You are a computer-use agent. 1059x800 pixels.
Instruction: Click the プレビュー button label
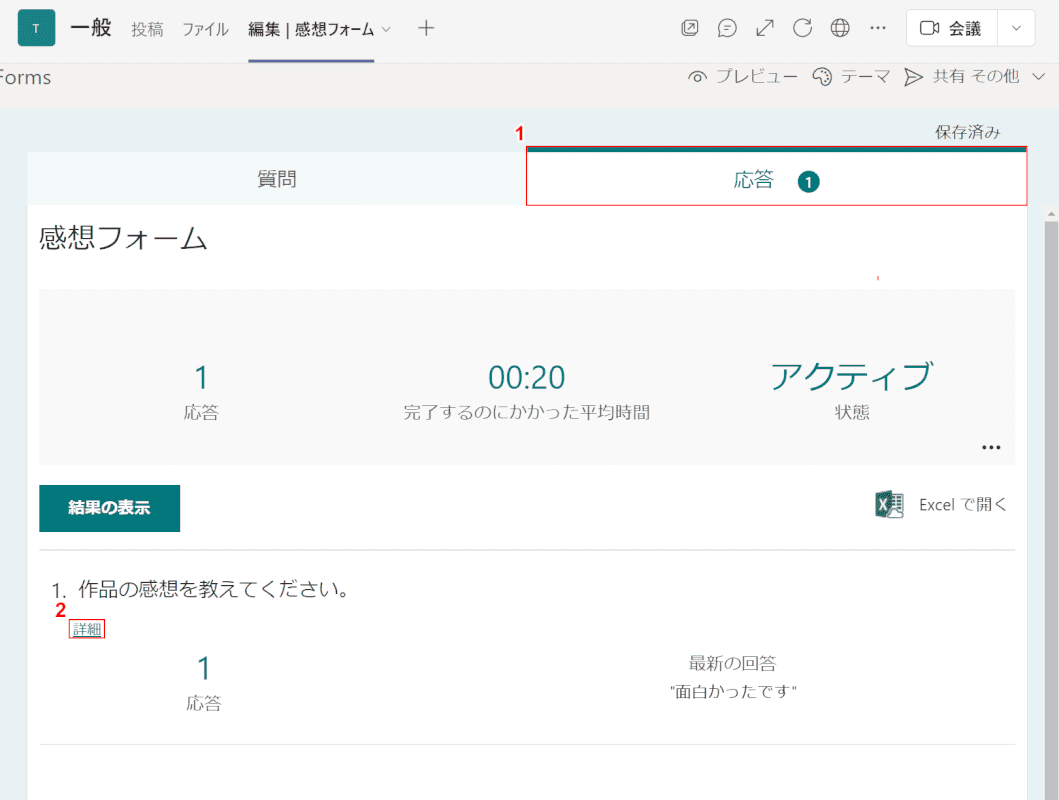click(x=756, y=77)
